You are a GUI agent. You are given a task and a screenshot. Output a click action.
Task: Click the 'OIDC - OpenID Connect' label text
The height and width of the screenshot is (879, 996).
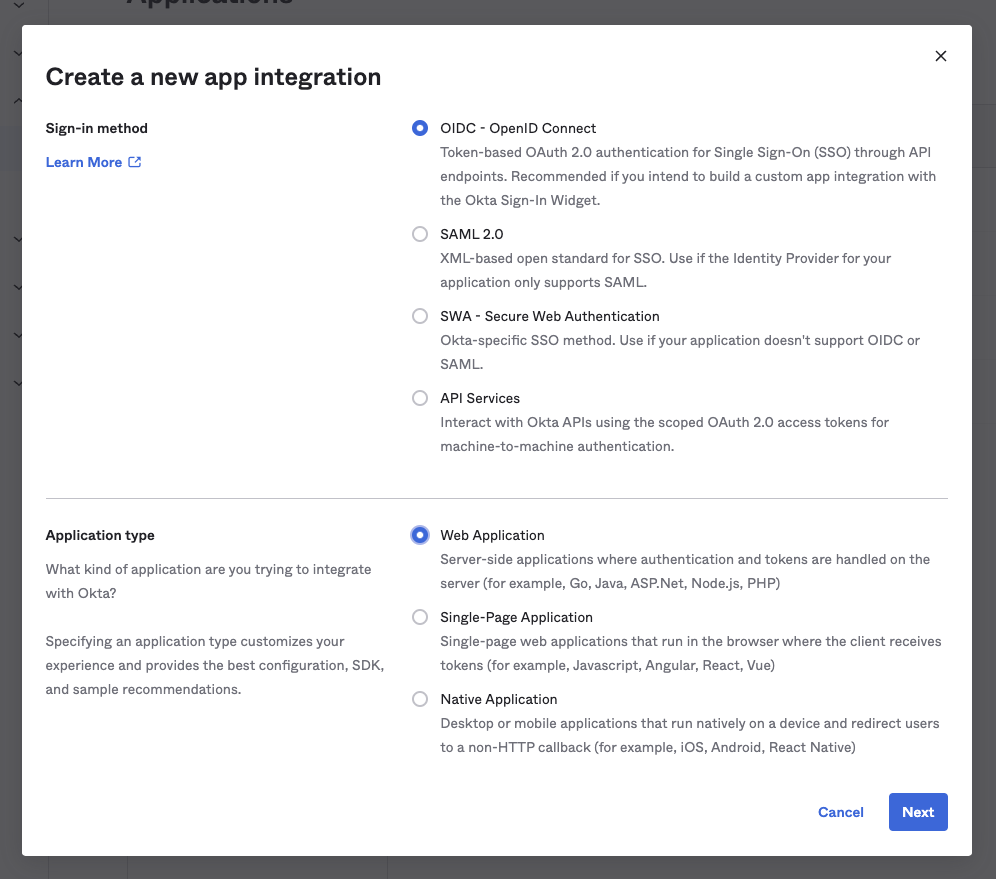tap(518, 128)
